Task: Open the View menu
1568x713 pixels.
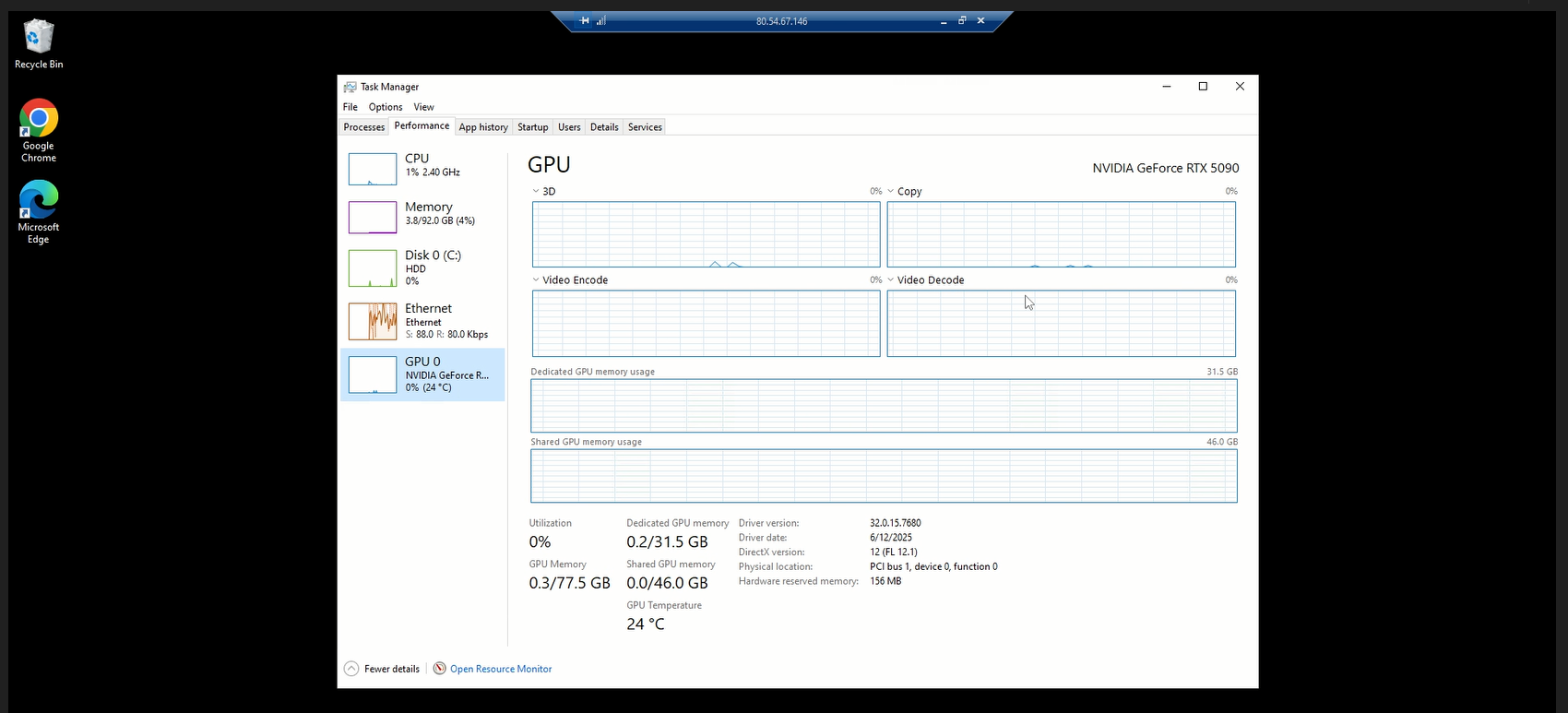Action: pyautogui.click(x=423, y=107)
